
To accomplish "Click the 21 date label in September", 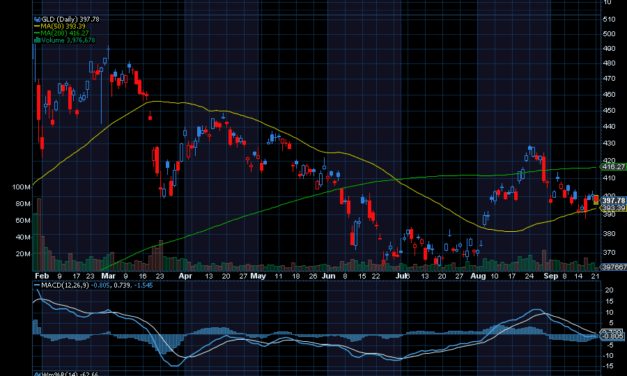I will click(595, 276).
